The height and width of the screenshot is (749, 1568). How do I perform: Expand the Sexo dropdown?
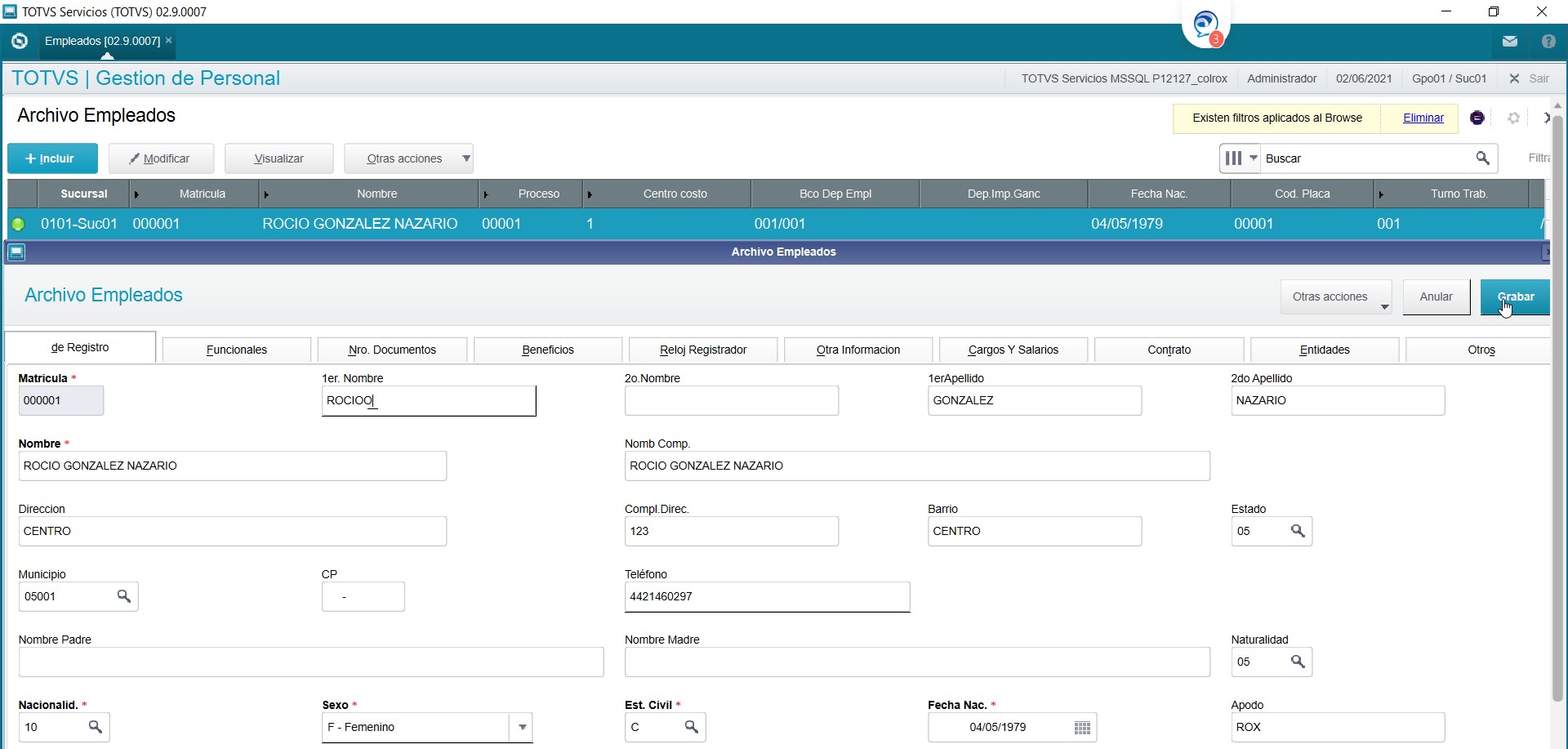[x=523, y=727]
